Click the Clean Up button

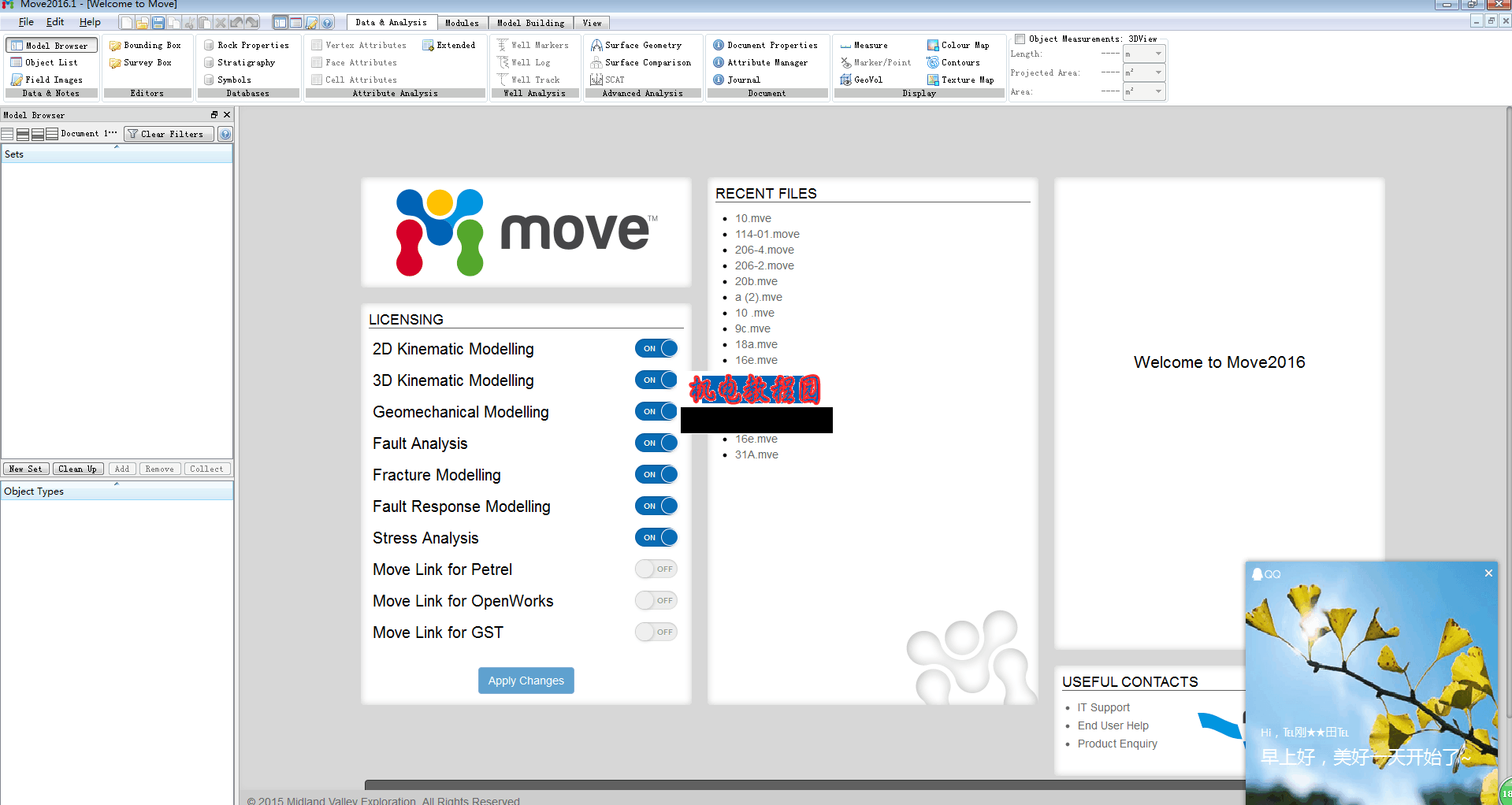[77, 469]
